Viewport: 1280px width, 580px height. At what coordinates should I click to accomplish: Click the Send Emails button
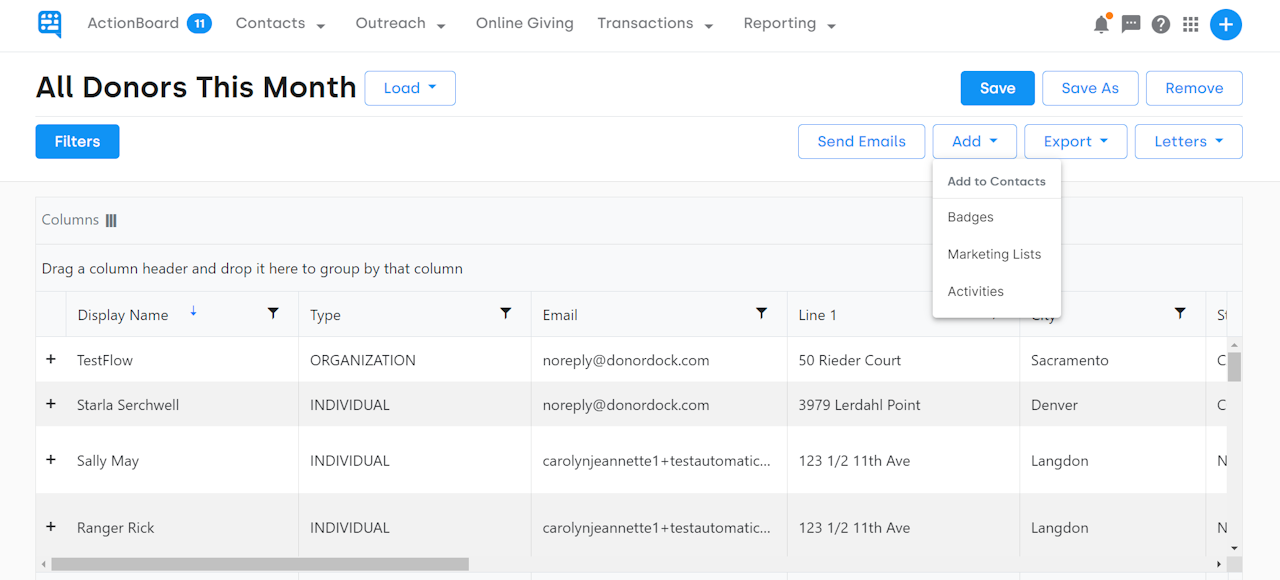861,141
